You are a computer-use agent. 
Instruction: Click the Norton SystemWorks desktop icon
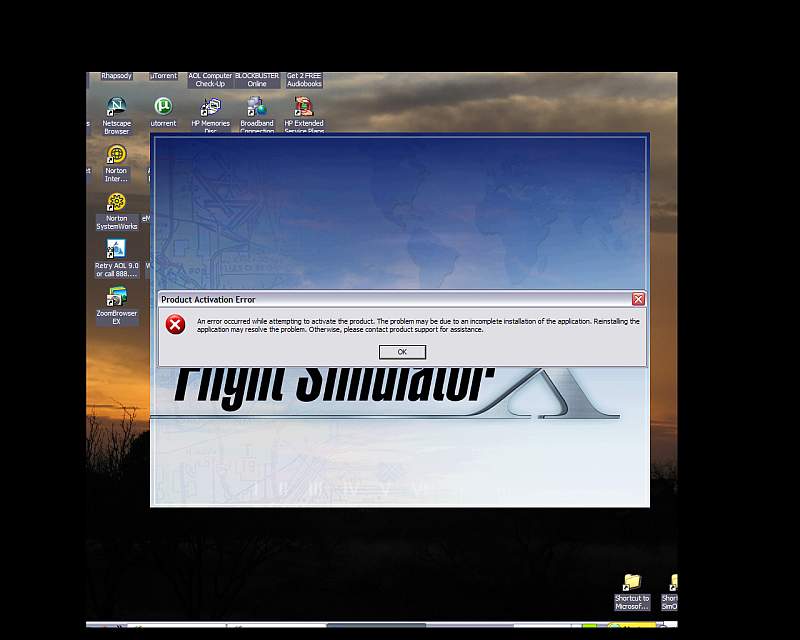pos(116,202)
